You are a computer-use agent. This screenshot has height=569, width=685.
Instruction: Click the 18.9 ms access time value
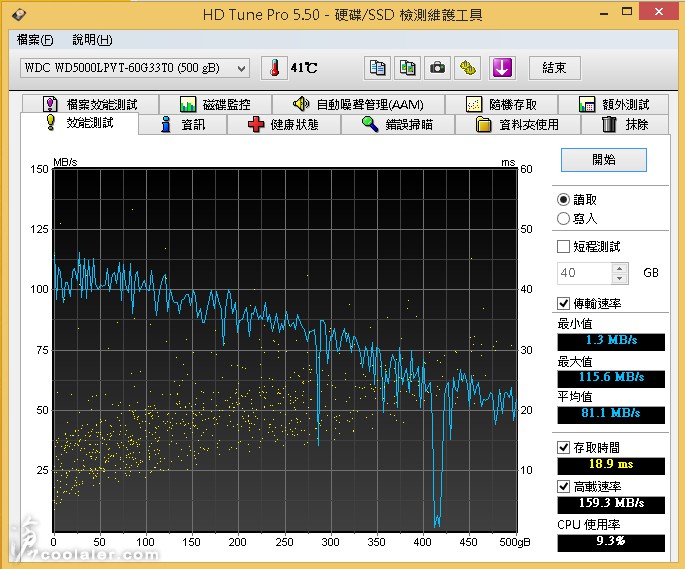pos(611,465)
